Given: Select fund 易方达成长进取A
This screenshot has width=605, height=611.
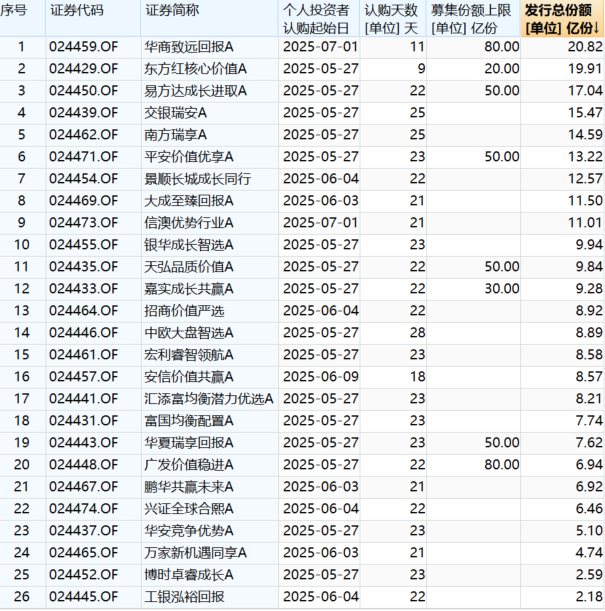Looking at the screenshot, I should pyautogui.click(x=196, y=91).
